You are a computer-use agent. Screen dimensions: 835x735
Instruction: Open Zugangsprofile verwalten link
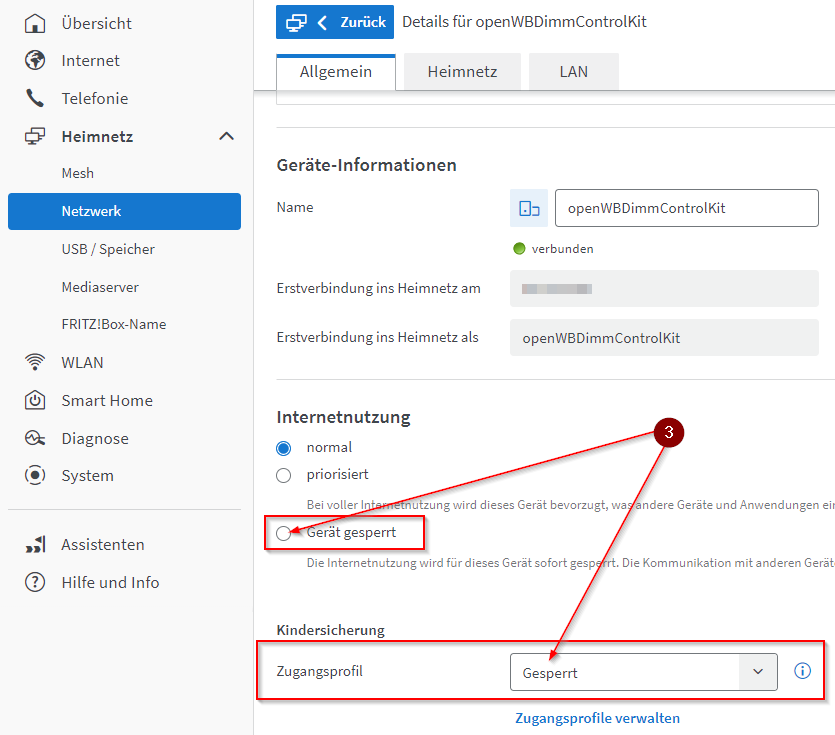tap(597, 718)
